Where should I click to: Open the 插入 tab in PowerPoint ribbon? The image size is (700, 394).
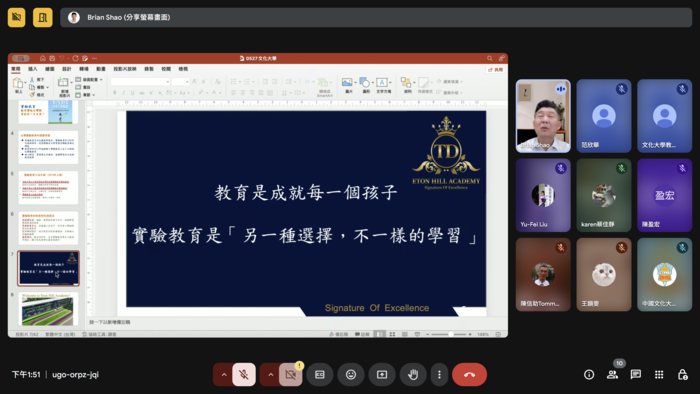33,69
